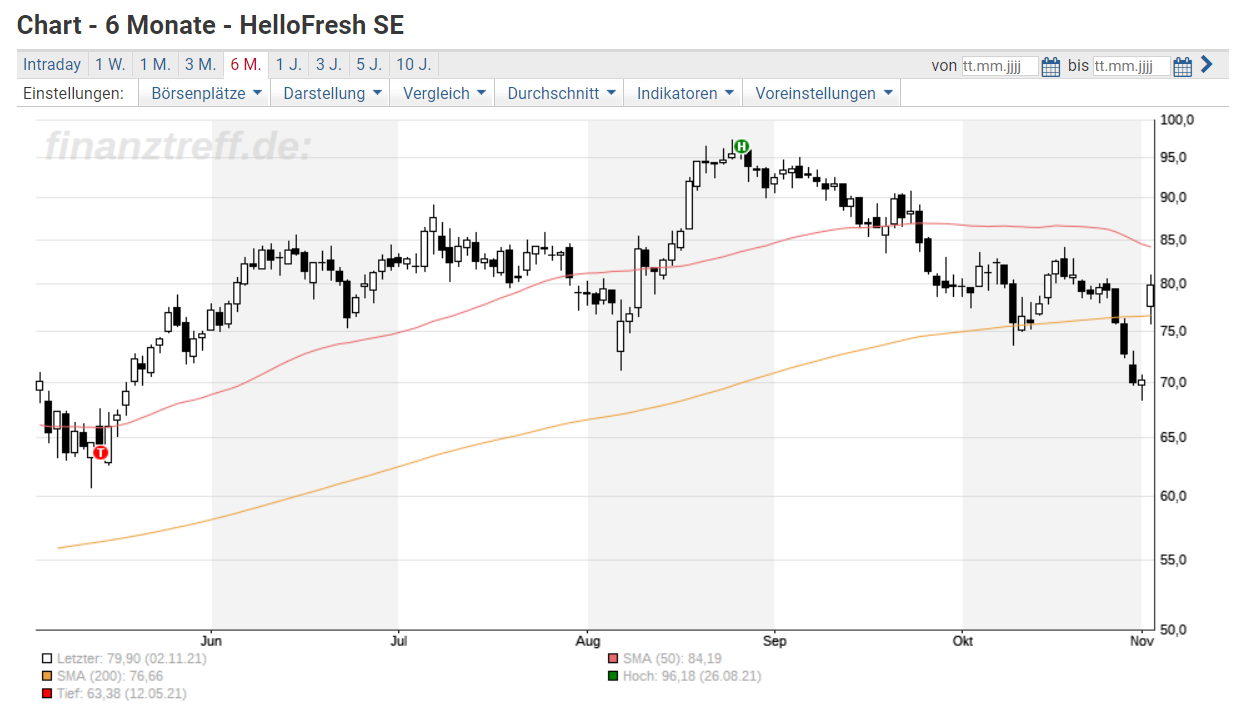Expand the Durchschnitt dropdown

[x=561, y=93]
